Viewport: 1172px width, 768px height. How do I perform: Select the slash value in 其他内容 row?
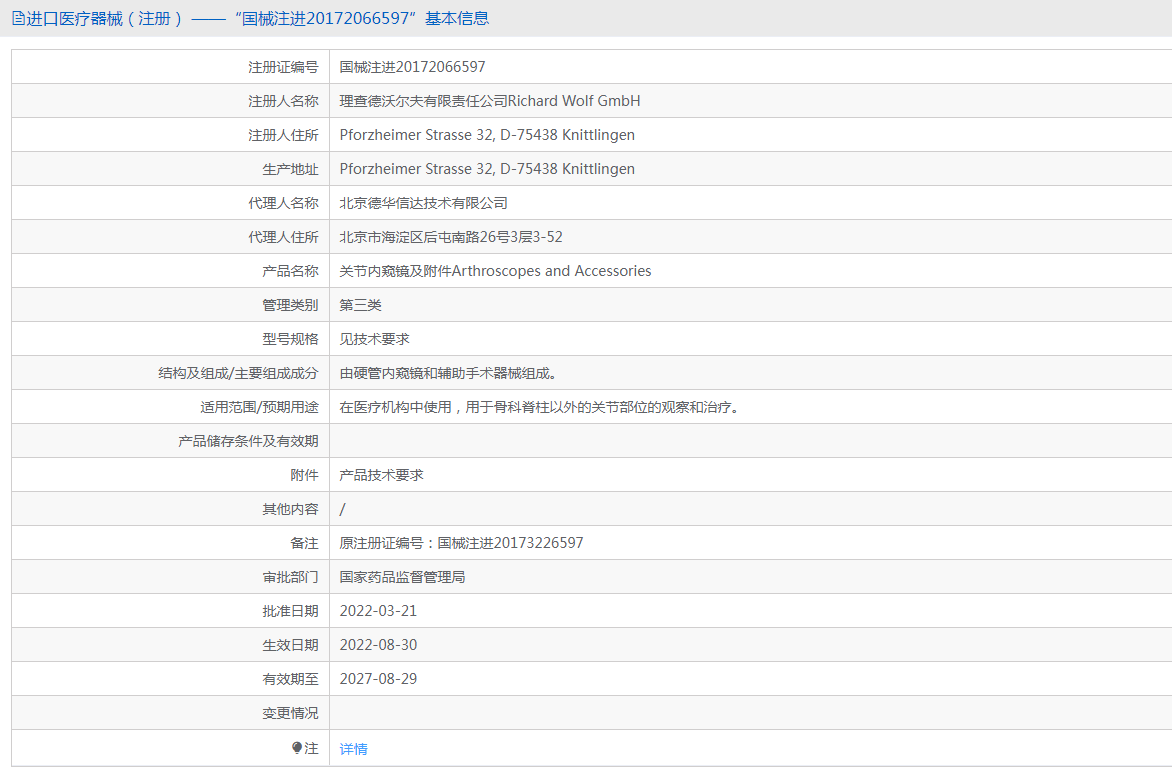coord(342,509)
